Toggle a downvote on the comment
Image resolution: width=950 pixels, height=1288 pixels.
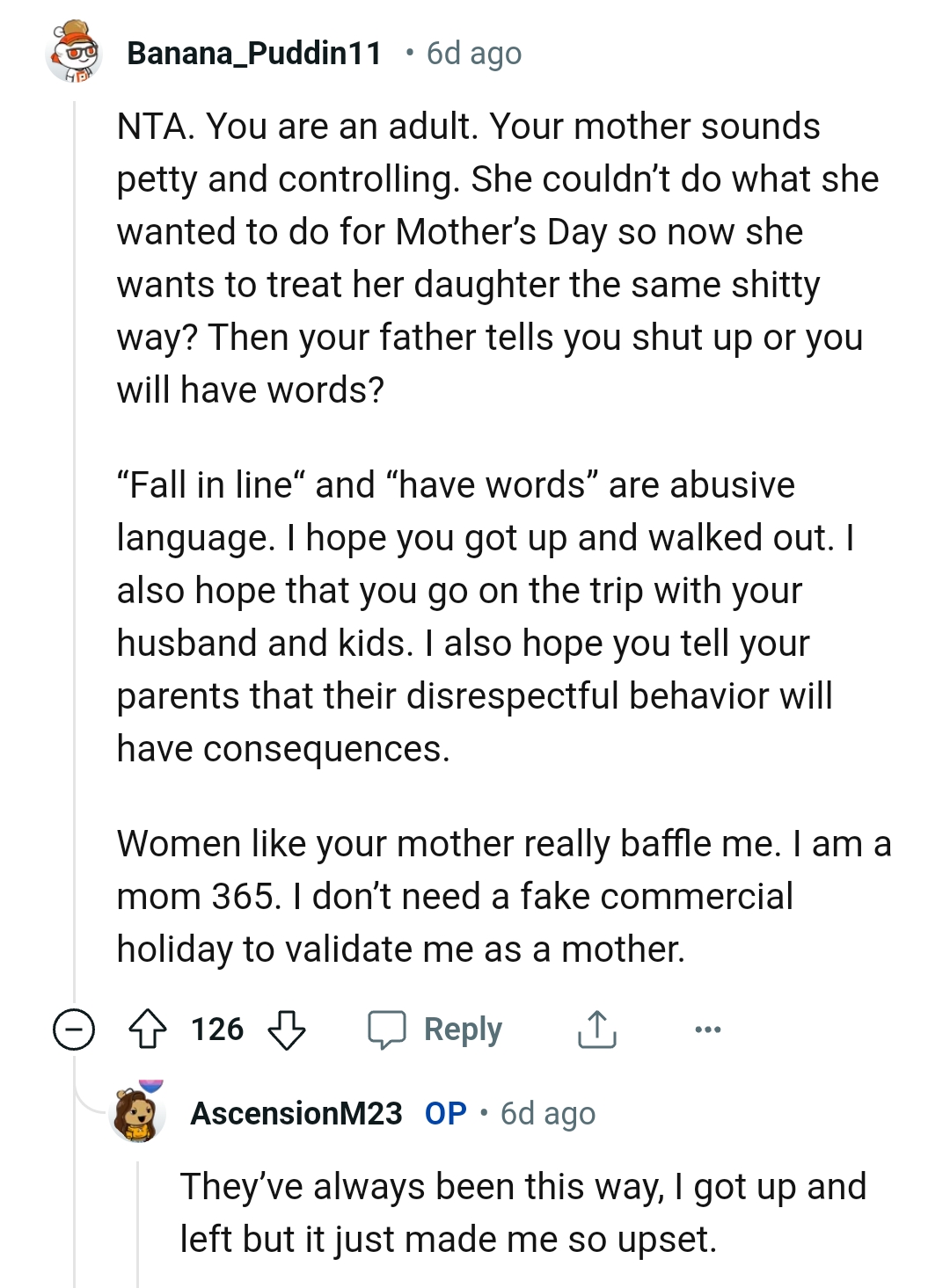pyautogui.click(x=288, y=1029)
